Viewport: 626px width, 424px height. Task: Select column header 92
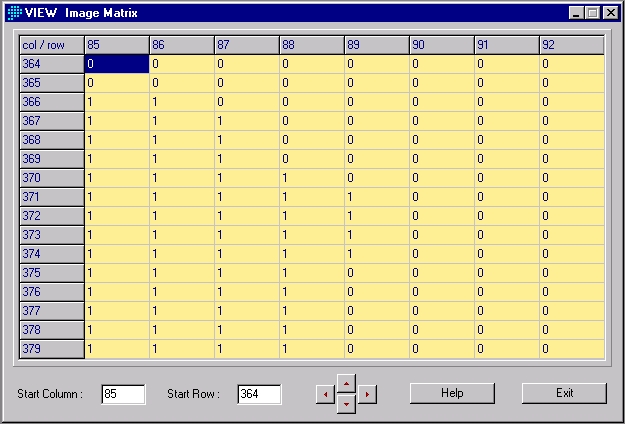571,45
